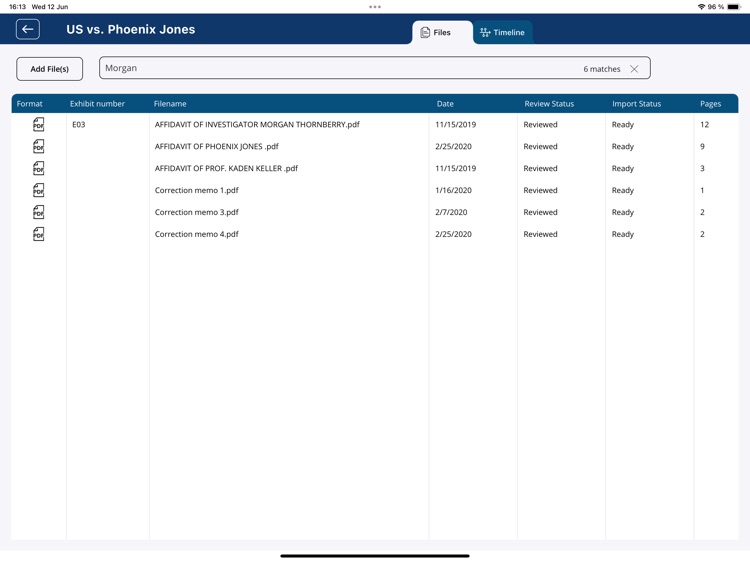Viewport: 750px width, 562px height.
Task: Sort by Exhibit number column header
Action: click(x=97, y=104)
